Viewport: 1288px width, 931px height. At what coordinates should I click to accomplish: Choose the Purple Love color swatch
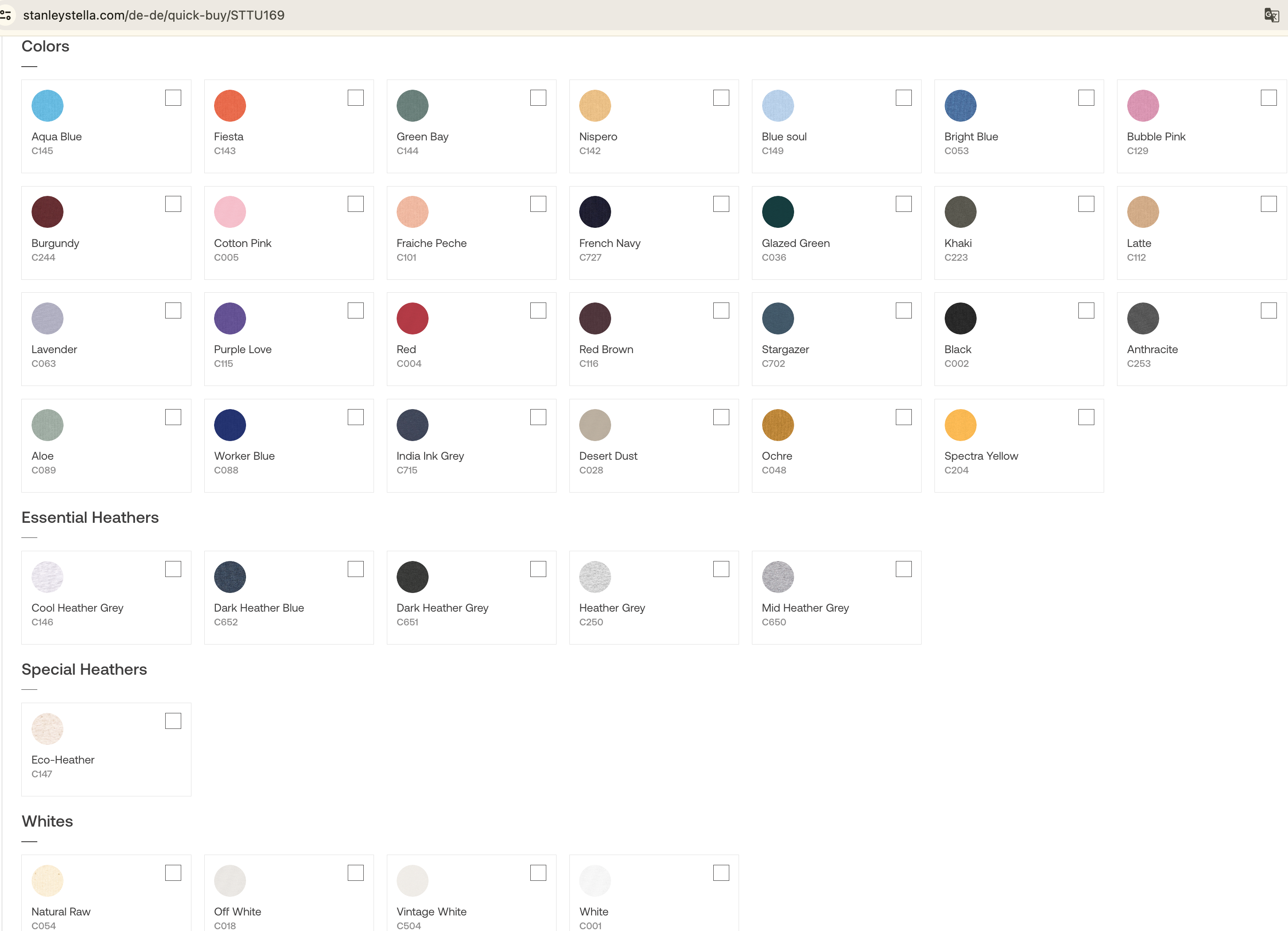pos(230,318)
